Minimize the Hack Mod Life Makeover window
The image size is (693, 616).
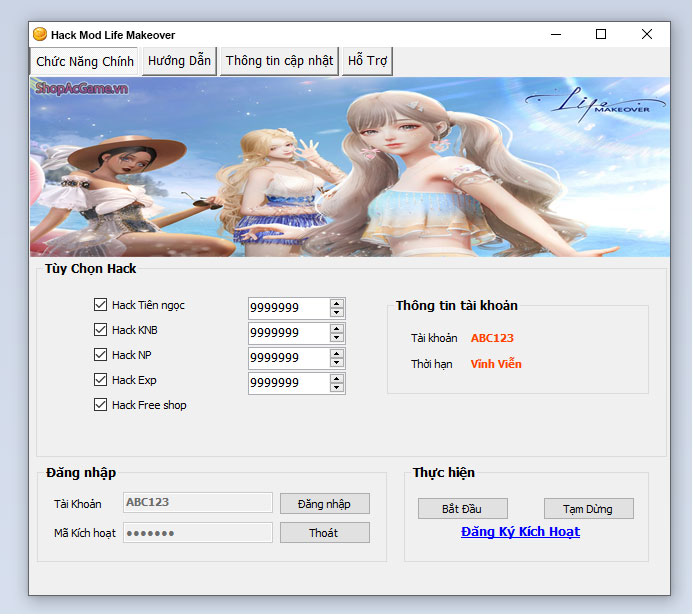click(556, 34)
